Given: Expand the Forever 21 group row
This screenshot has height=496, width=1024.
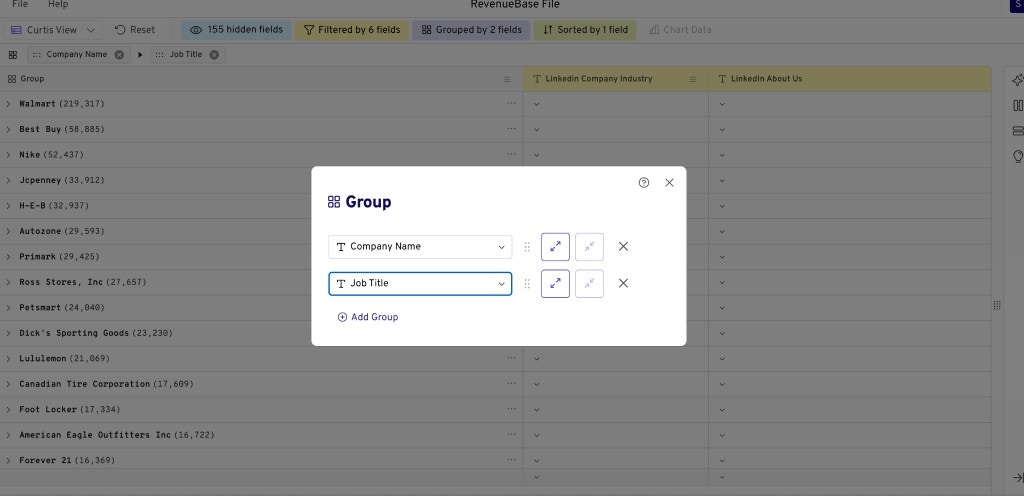Looking at the screenshot, I should click(8, 460).
